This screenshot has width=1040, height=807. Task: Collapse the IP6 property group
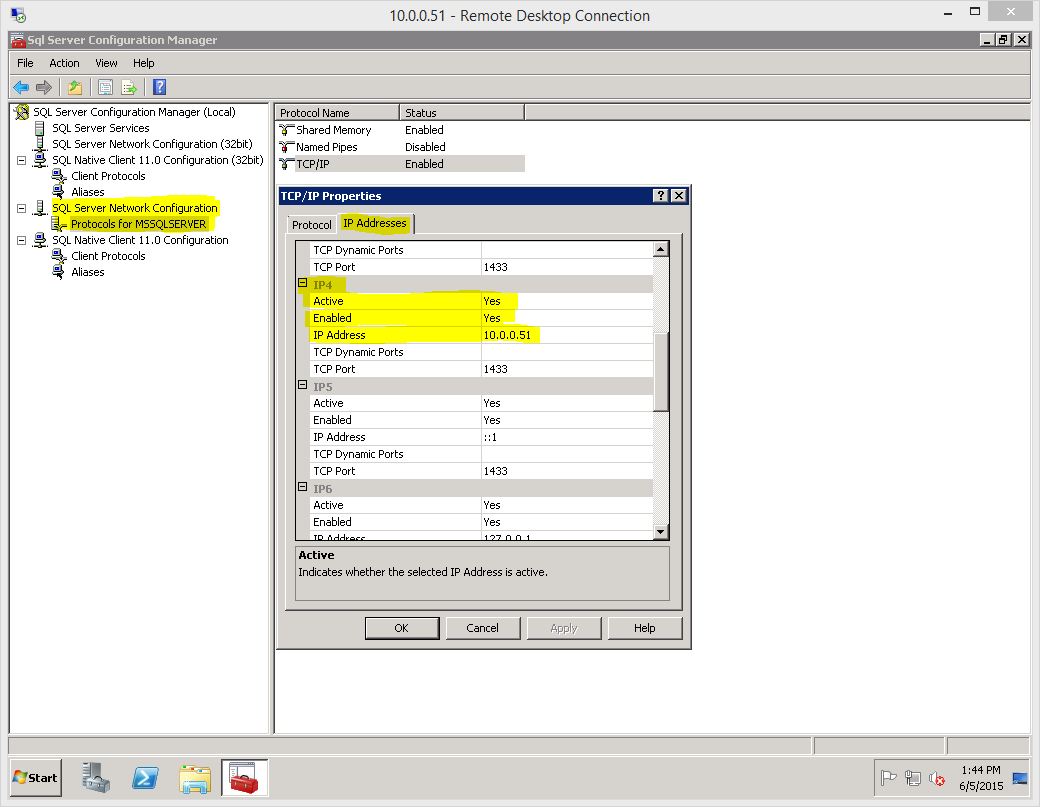coord(302,487)
